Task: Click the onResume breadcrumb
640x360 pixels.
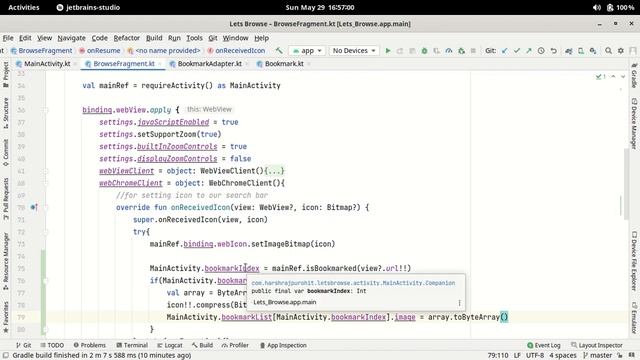Action: 100,51
